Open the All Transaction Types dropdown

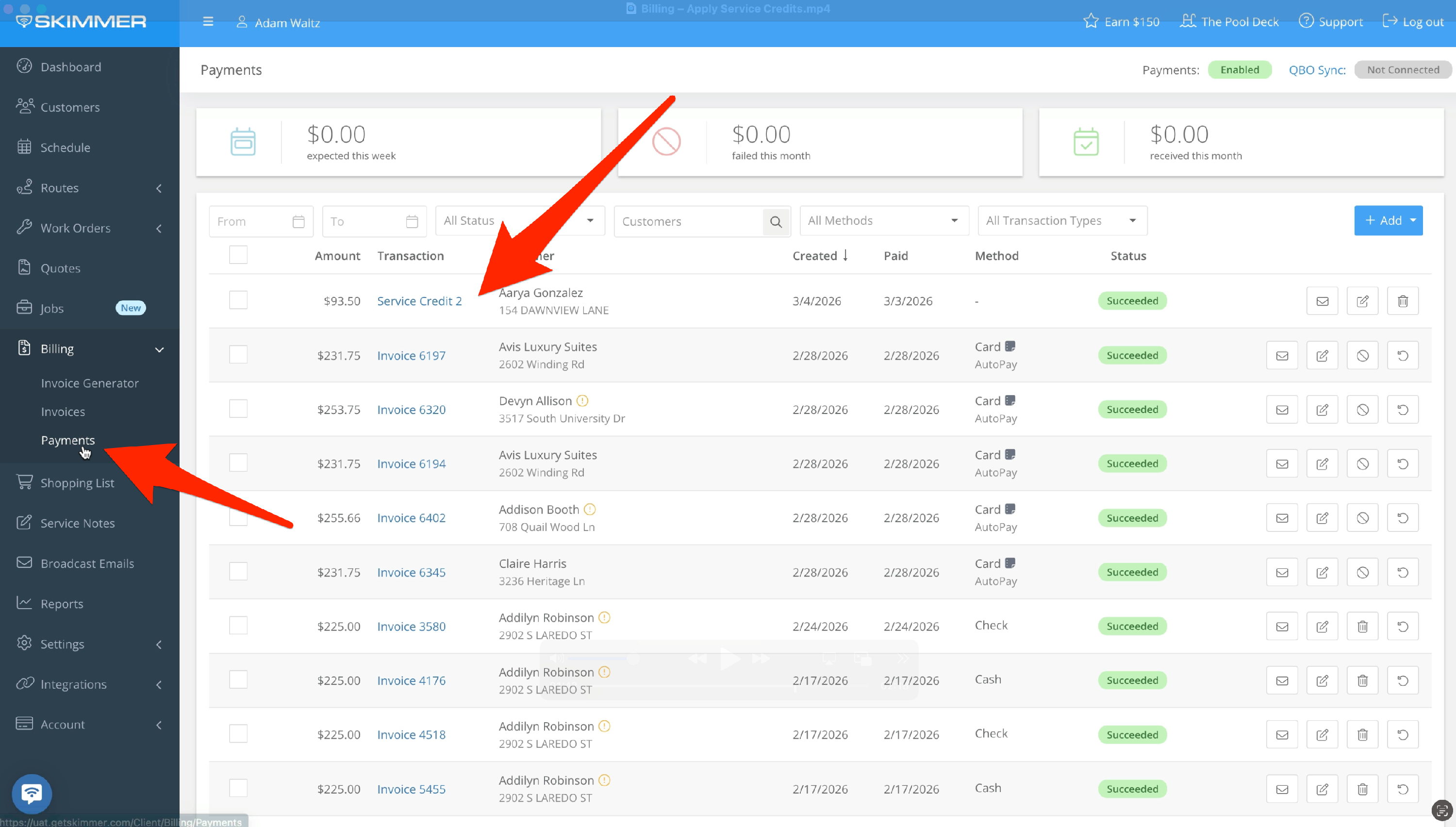pos(1062,220)
